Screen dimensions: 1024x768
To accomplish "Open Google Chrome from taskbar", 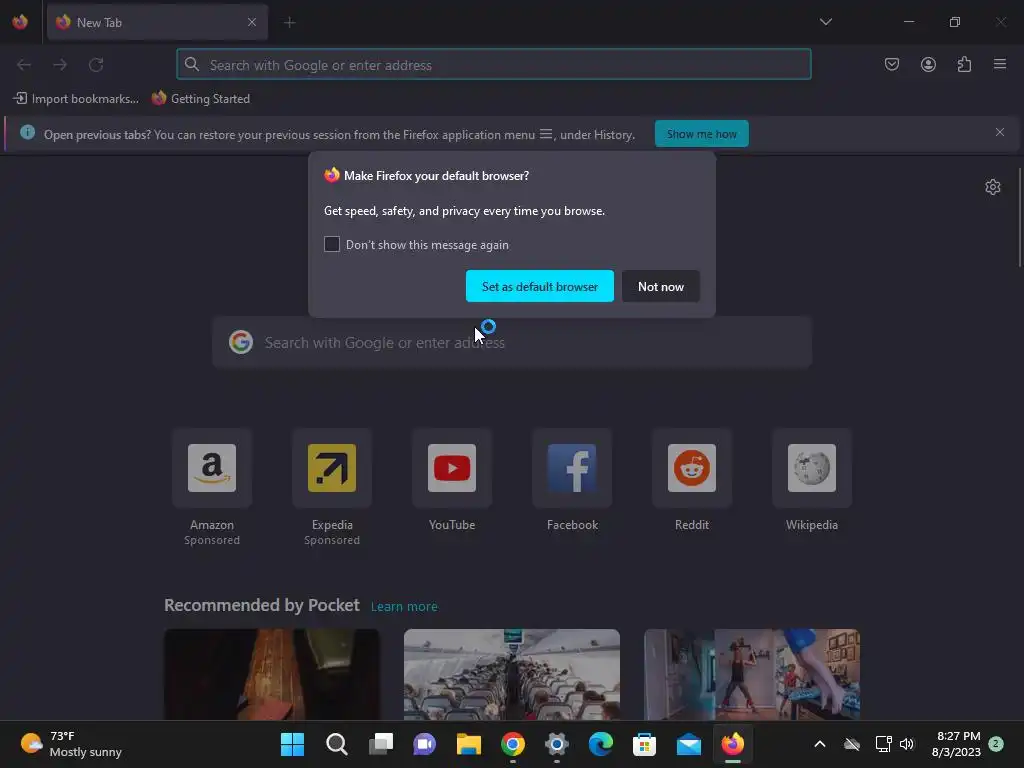I will tap(513, 744).
